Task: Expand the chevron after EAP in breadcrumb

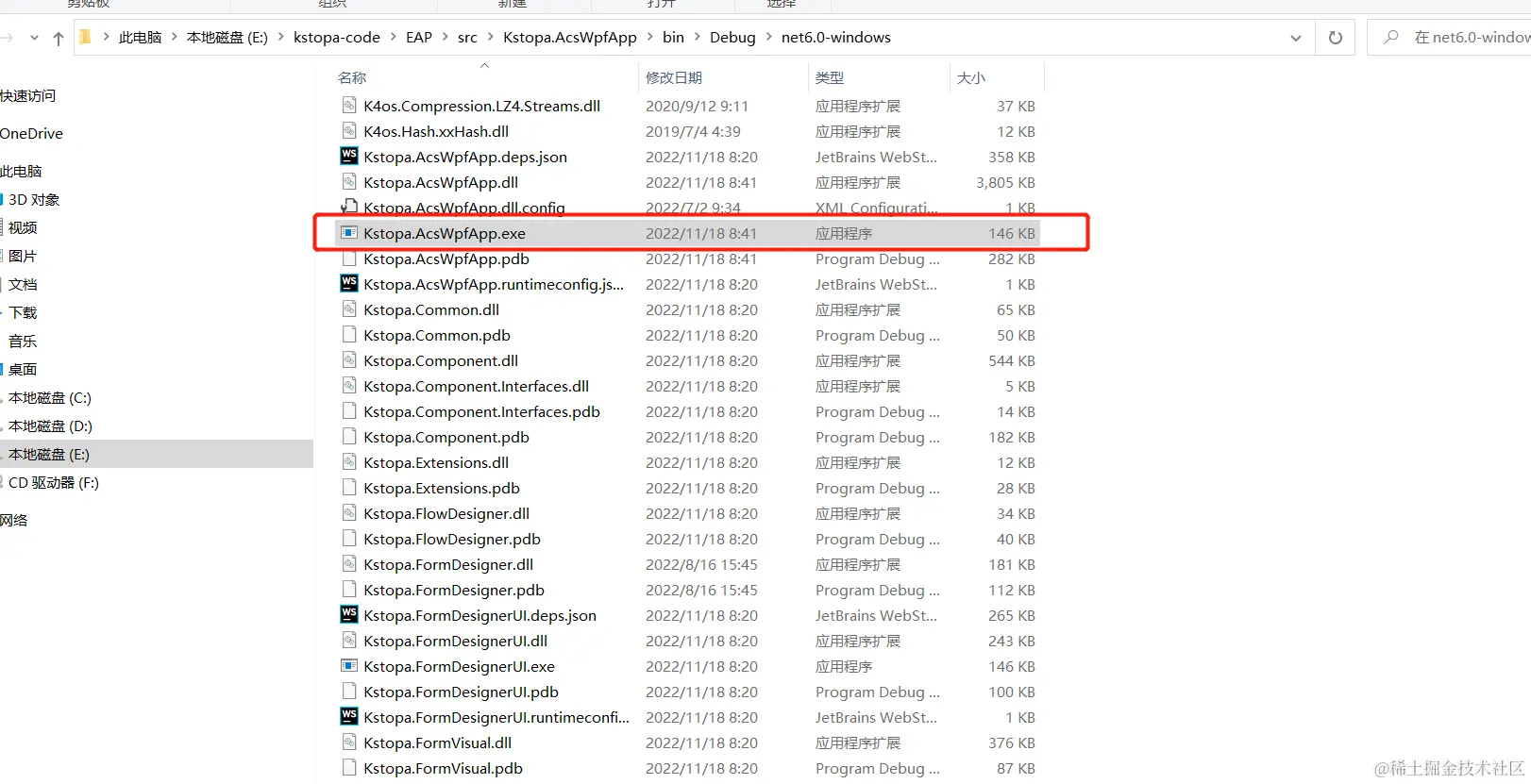Action: point(445,38)
